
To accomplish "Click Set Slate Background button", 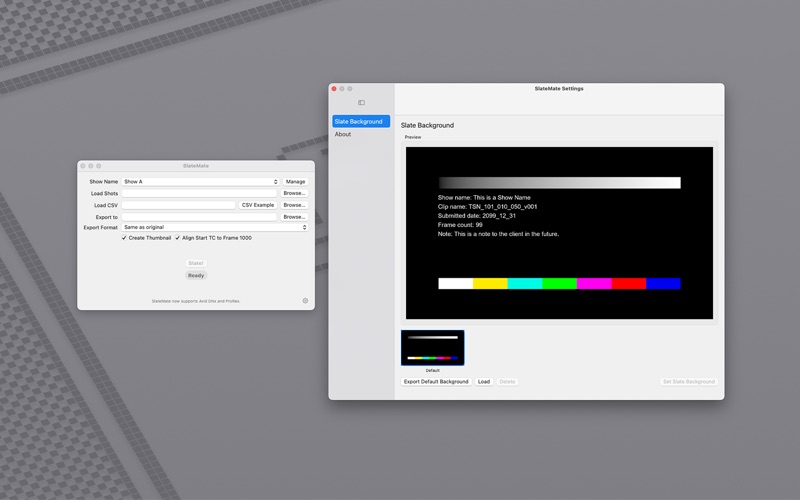I will (689, 382).
